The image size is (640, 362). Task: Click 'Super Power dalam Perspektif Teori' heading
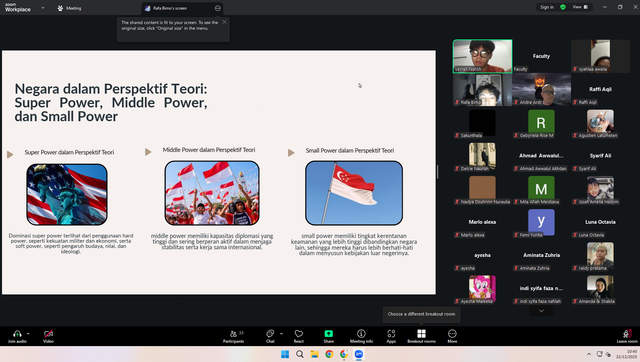(69, 152)
